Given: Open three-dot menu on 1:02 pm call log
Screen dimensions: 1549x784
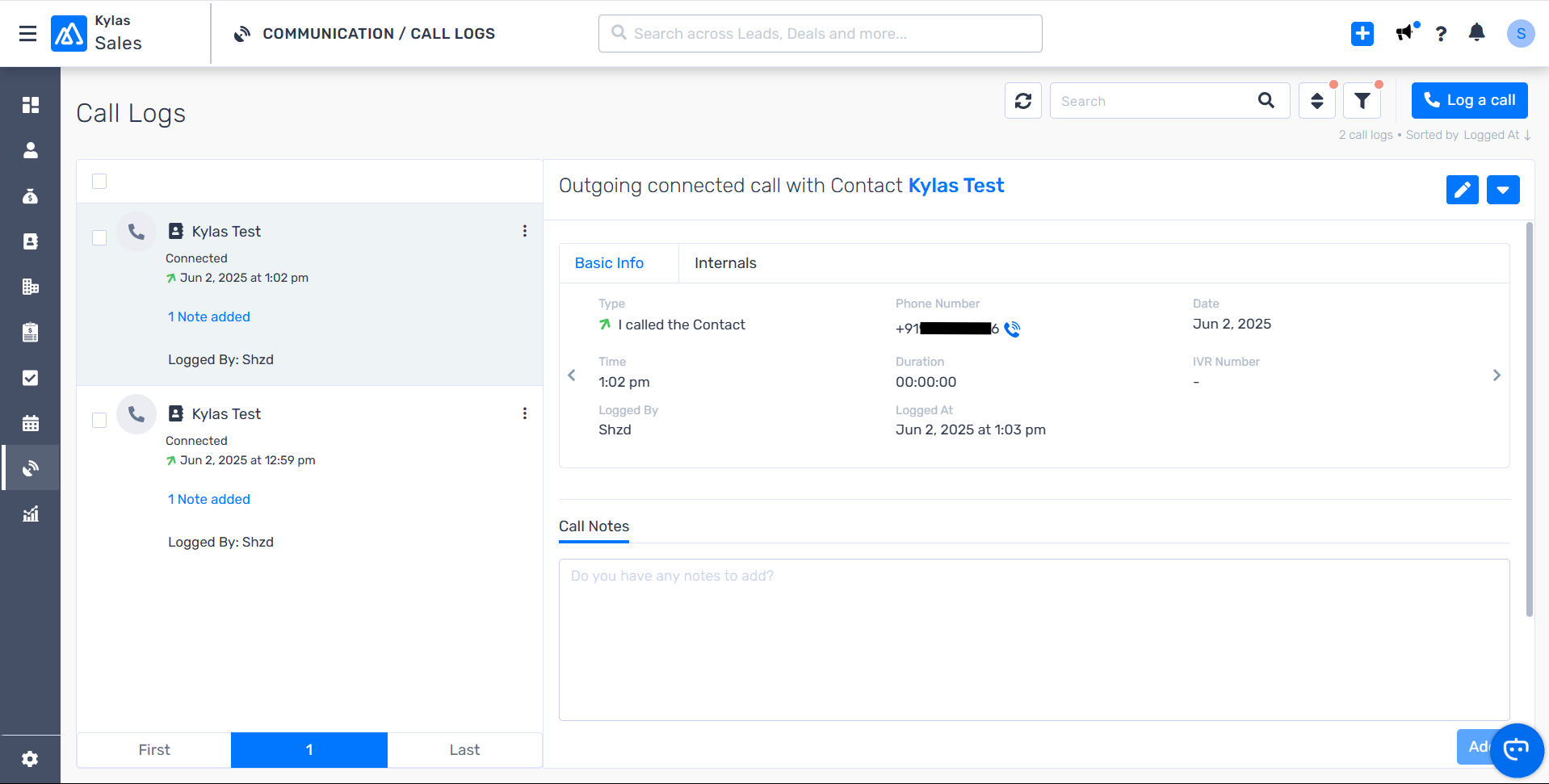Looking at the screenshot, I should pos(525,231).
